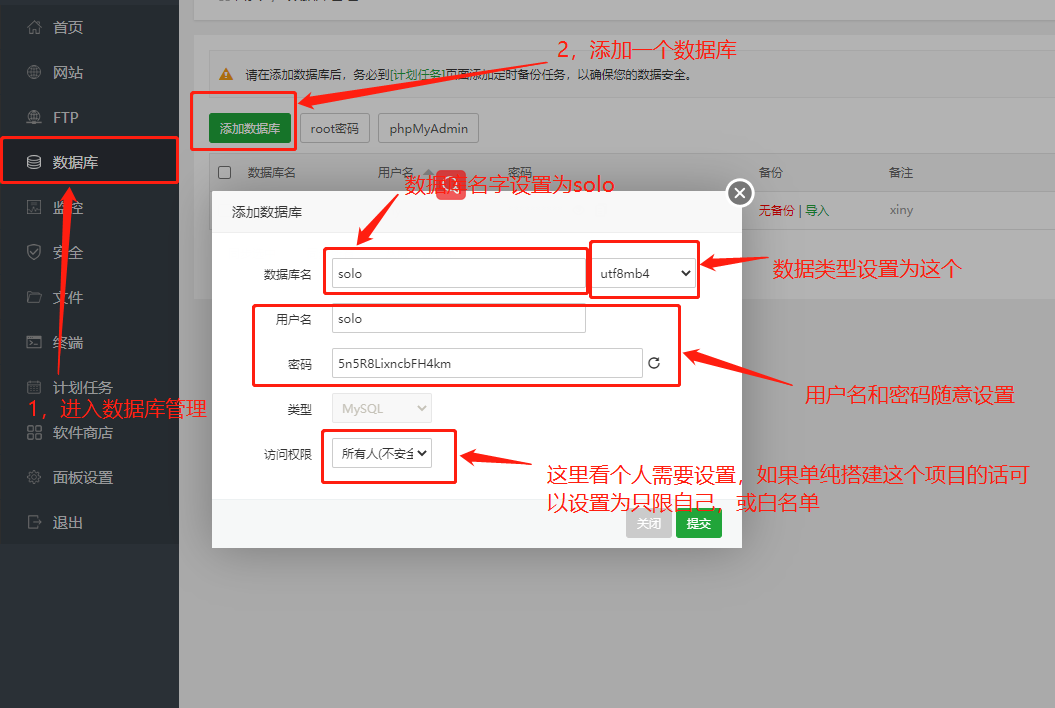
Task: Expand the MySQL 类型 dropdown
Action: tap(381, 408)
